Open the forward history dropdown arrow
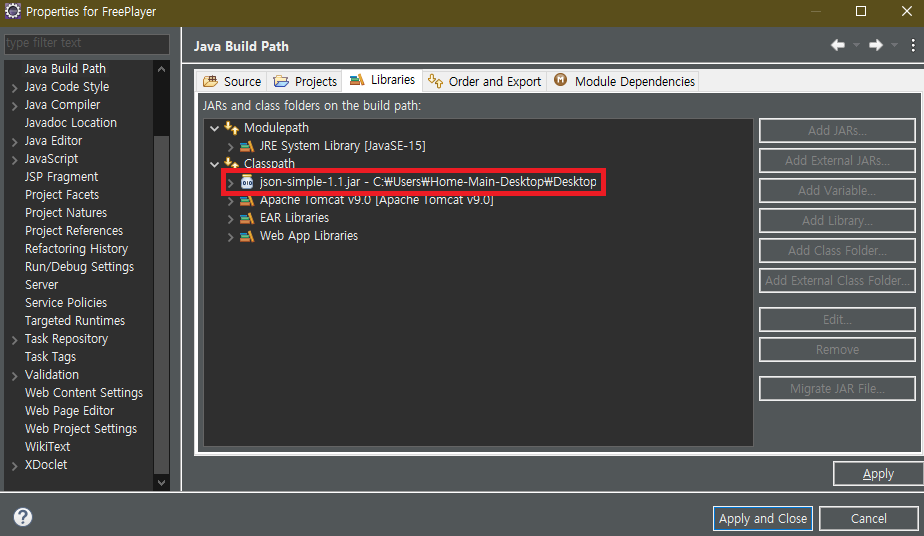 point(895,45)
